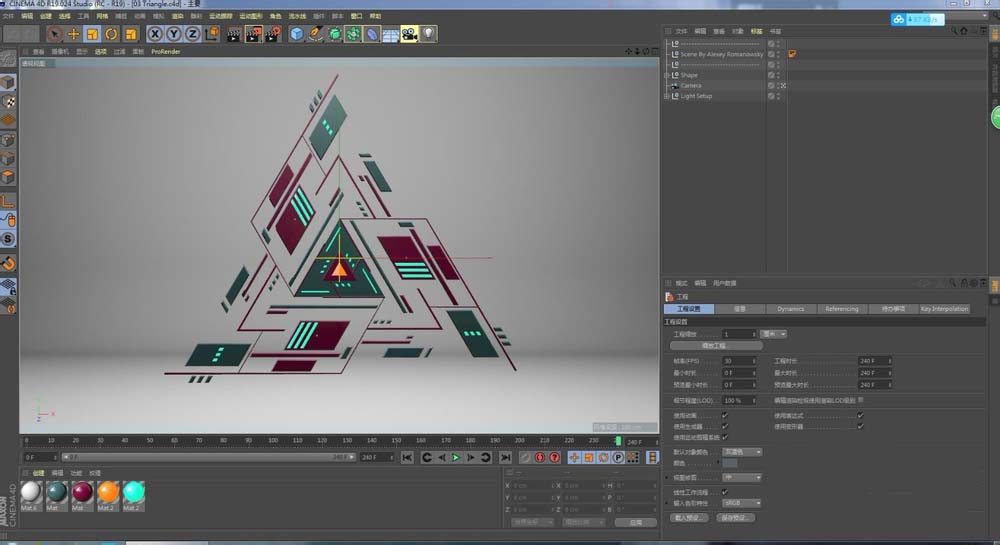The height and width of the screenshot is (545, 1000).
Task: Click the Camera object toolbar icon
Action: 409,34
